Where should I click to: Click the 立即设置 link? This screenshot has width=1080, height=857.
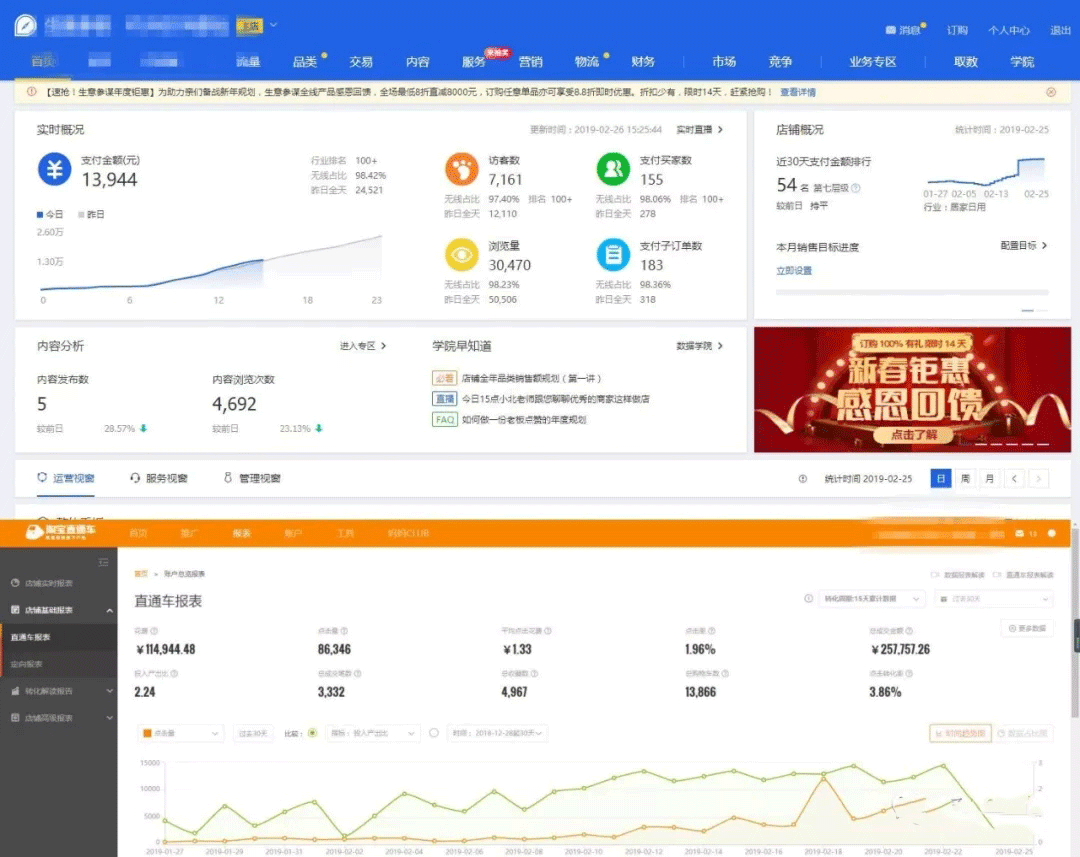pos(794,271)
